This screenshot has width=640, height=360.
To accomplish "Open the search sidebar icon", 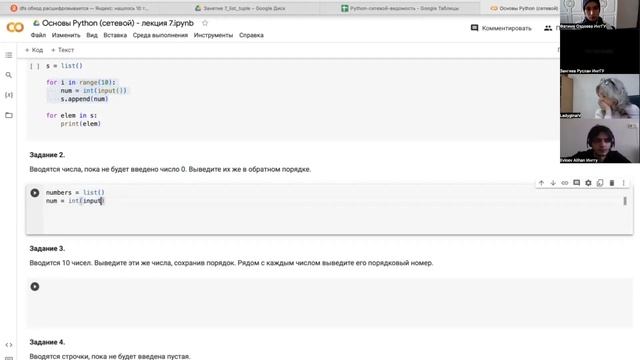I will 9,75.
